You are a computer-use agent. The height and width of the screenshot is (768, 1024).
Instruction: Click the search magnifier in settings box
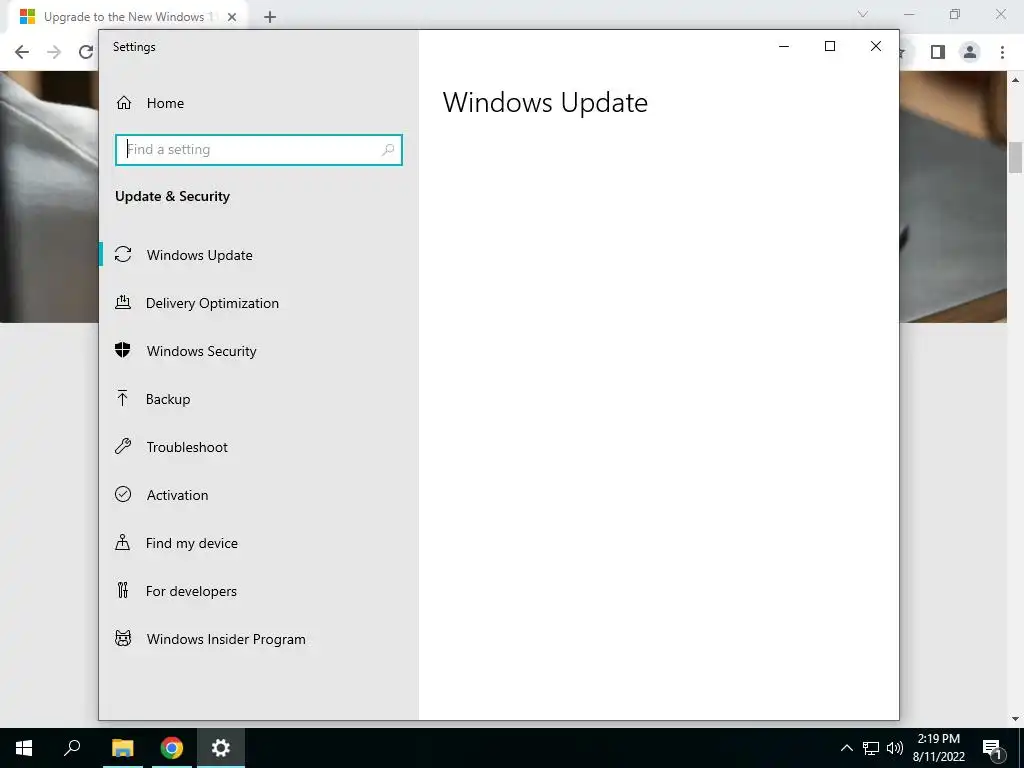388,150
